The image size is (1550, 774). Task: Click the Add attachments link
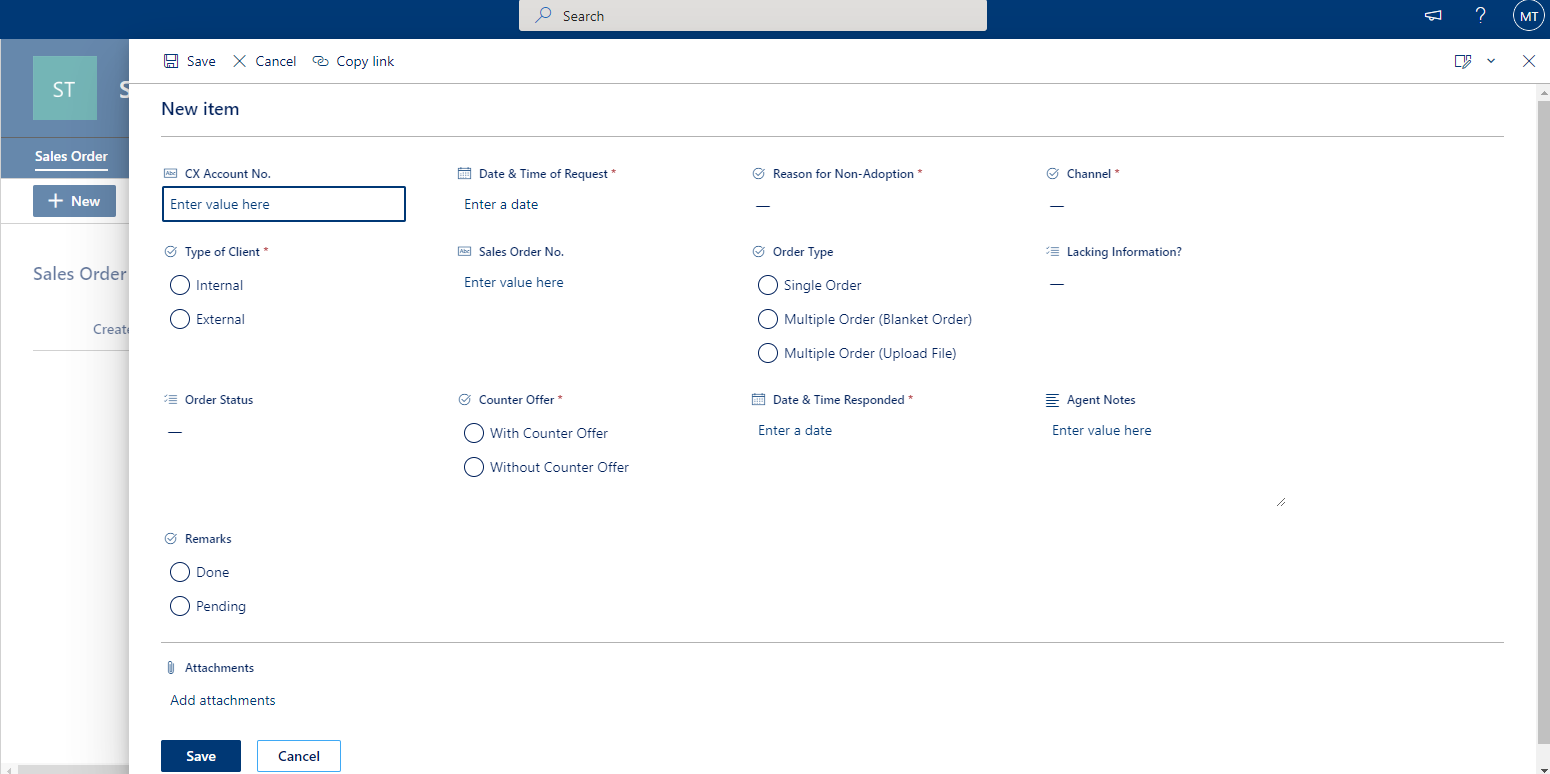(x=222, y=700)
